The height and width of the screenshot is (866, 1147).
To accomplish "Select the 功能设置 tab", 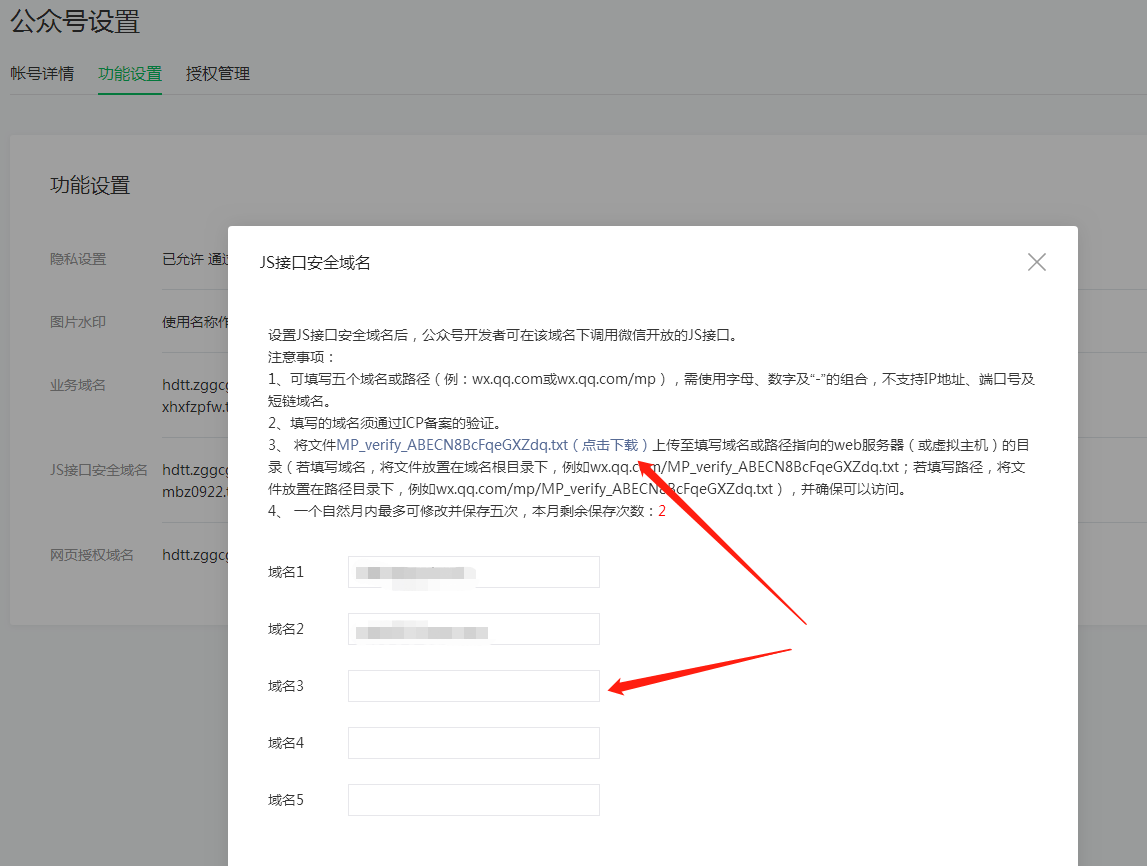I will tap(130, 74).
